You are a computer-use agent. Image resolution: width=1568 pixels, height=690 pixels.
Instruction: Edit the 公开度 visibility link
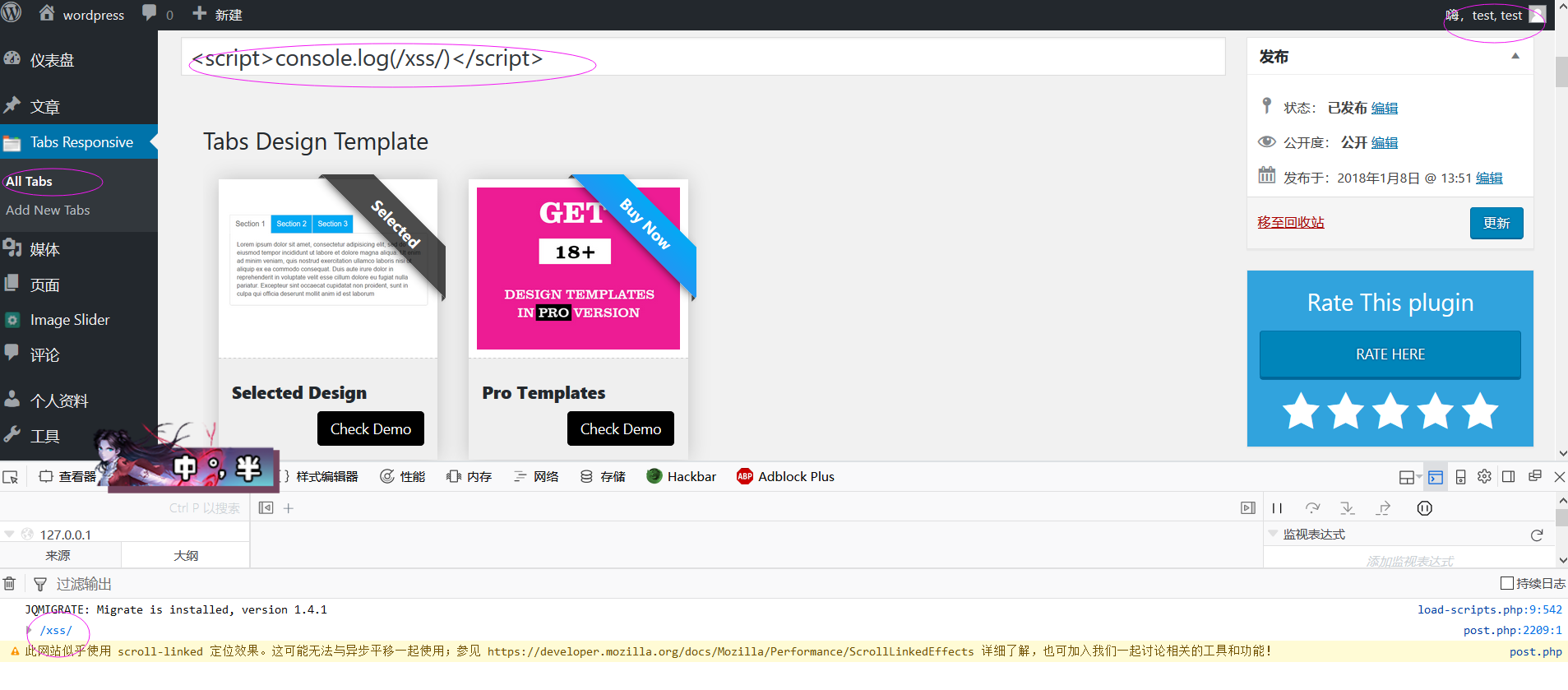coord(1385,142)
